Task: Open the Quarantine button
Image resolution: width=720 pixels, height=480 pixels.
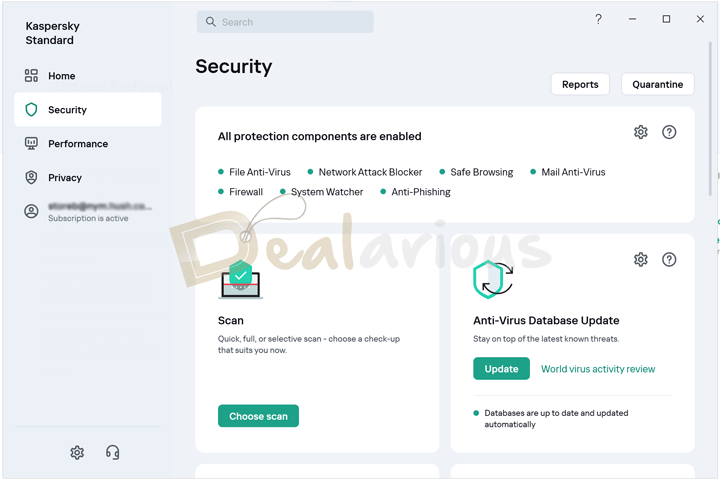Action: [658, 85]
